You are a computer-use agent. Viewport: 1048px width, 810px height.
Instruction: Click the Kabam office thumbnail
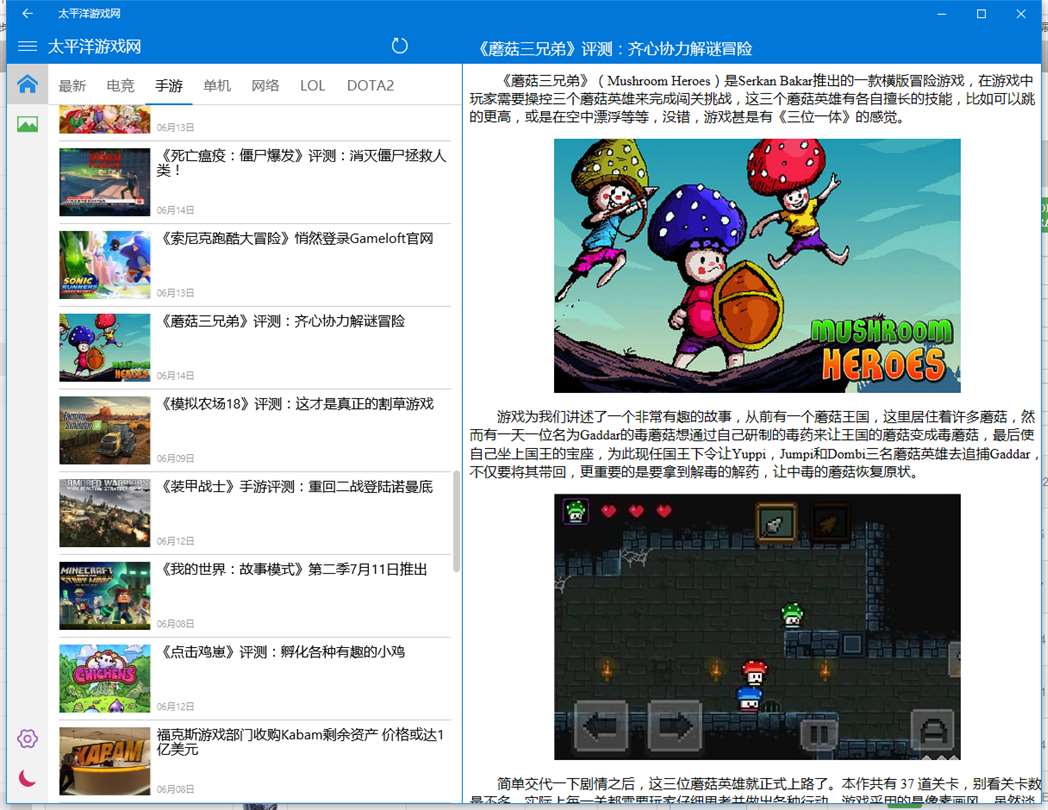(104, 761)
